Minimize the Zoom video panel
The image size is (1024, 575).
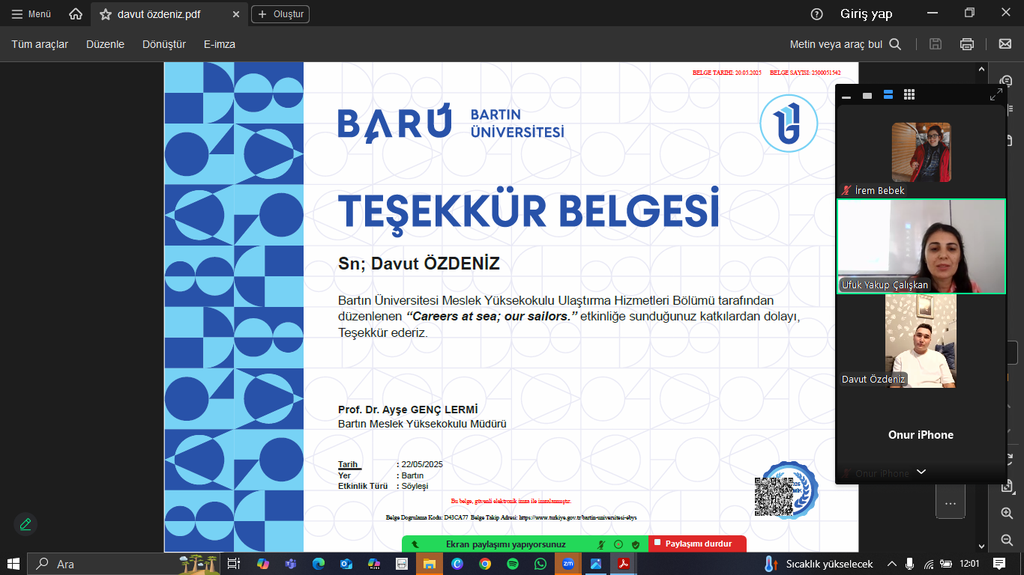pyautogui.click(x=846, y=95)
